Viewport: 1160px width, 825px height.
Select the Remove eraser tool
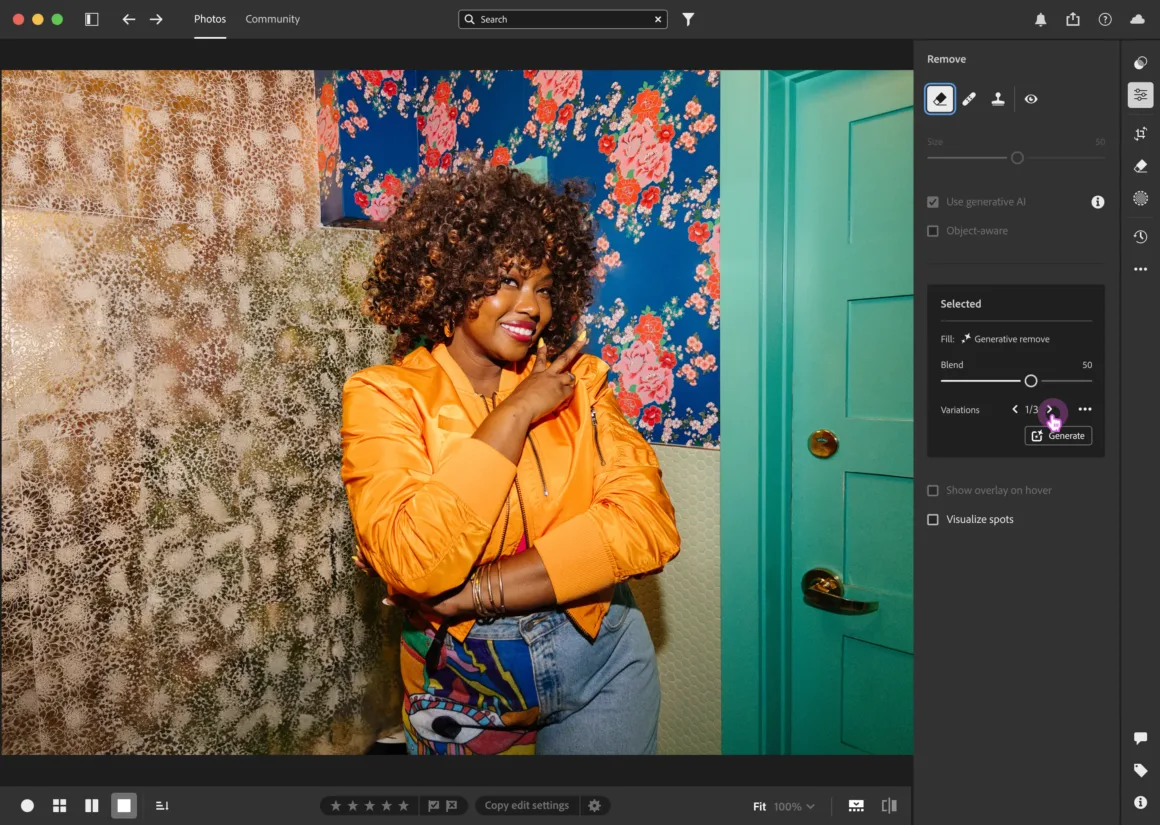(940, 98)
